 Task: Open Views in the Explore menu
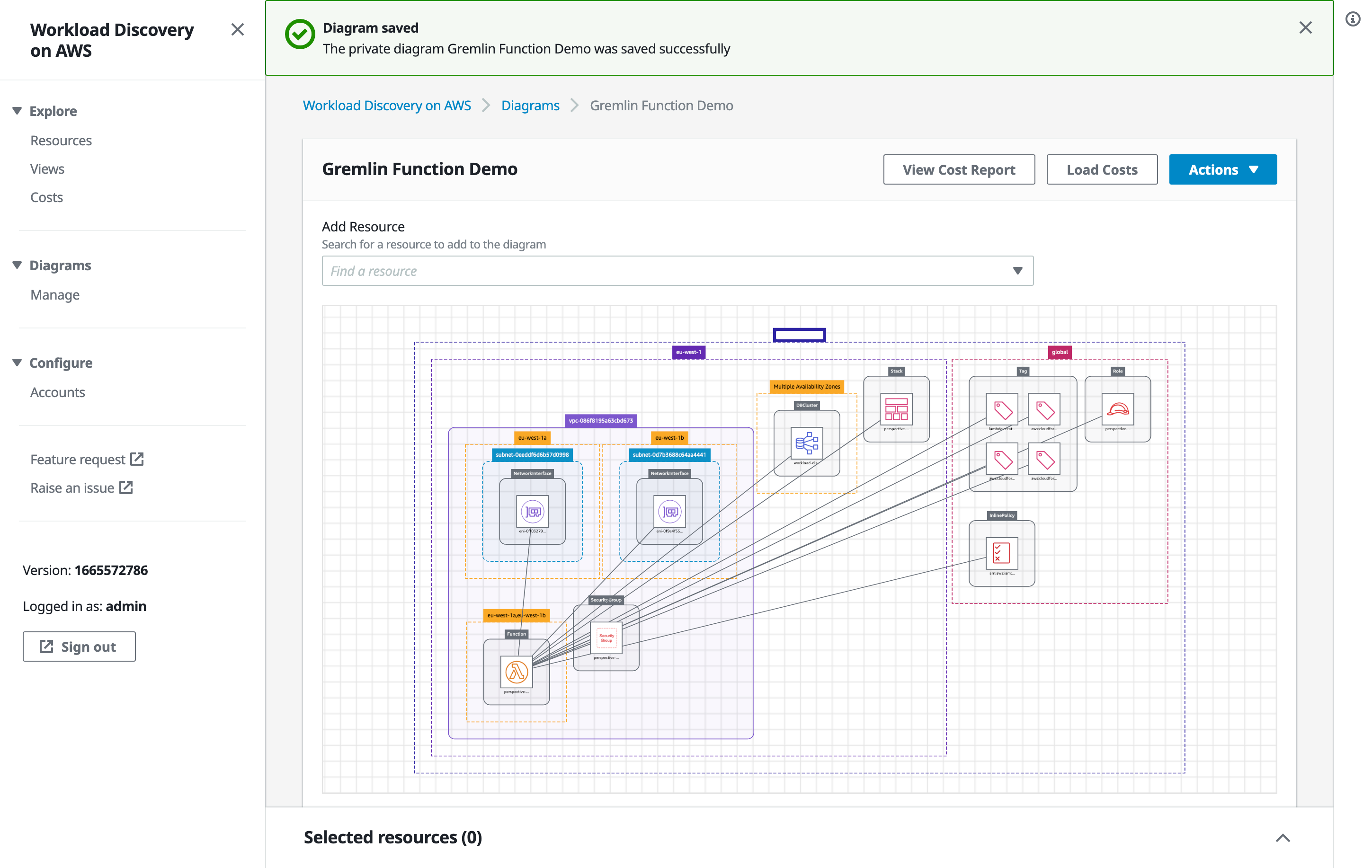[47, 168]
